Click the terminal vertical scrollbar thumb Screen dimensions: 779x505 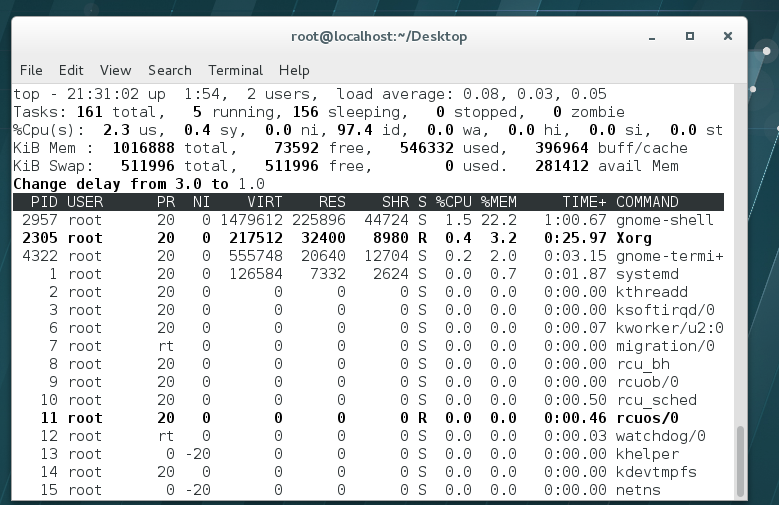tap(740, 461)
